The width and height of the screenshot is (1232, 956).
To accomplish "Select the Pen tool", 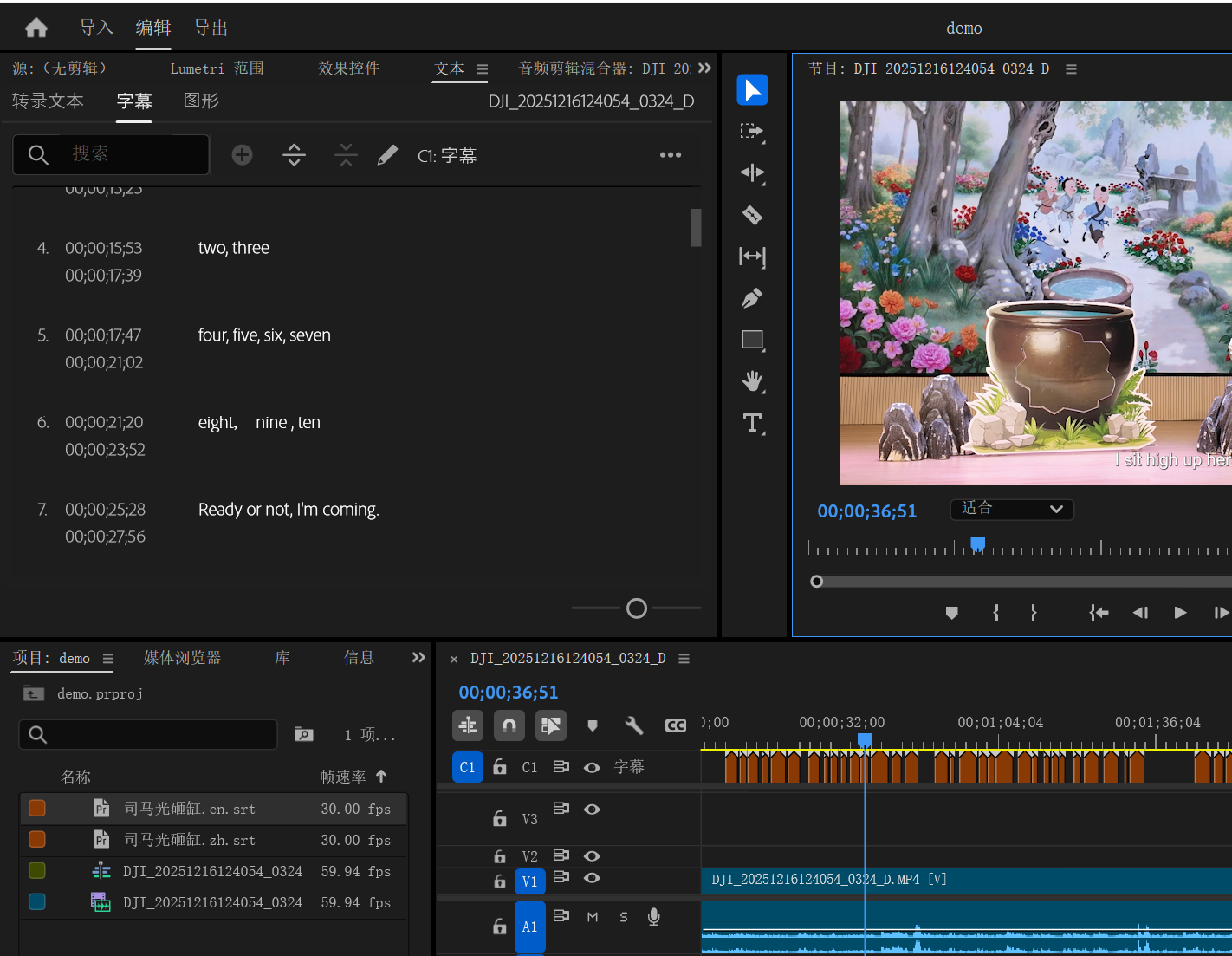I will click(x=752, y=298).
